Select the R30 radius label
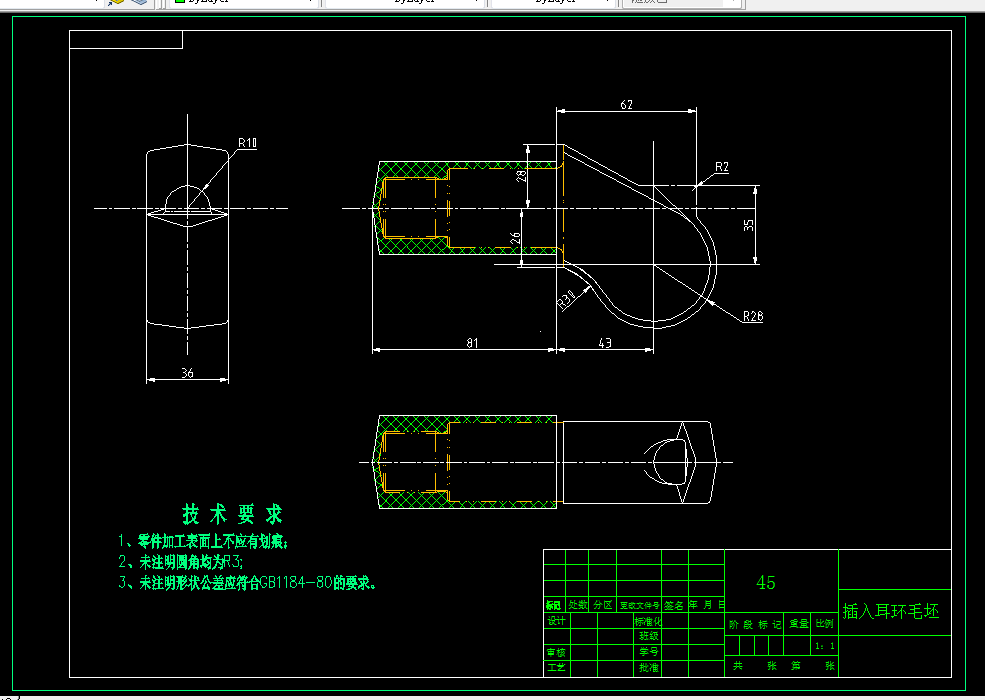Image resolution: width=985 pixels, height=700 pixels. tap(566, 300)
